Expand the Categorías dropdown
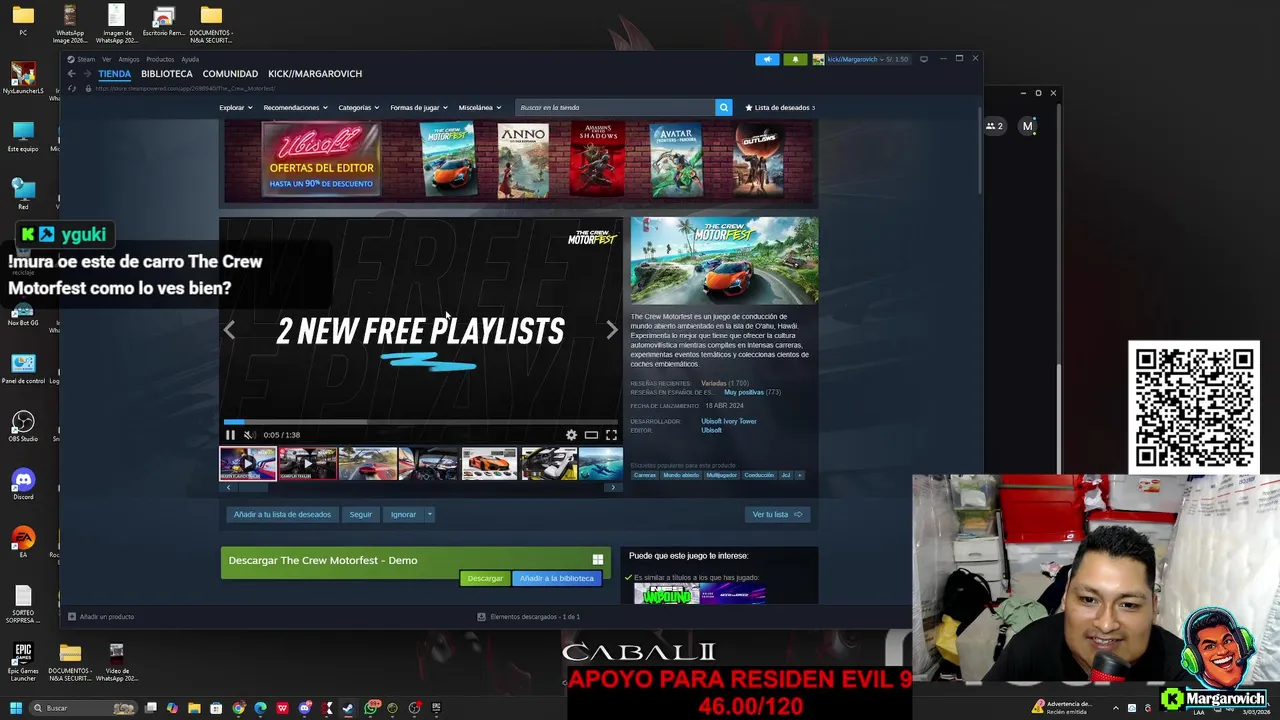 click(358, 107)
